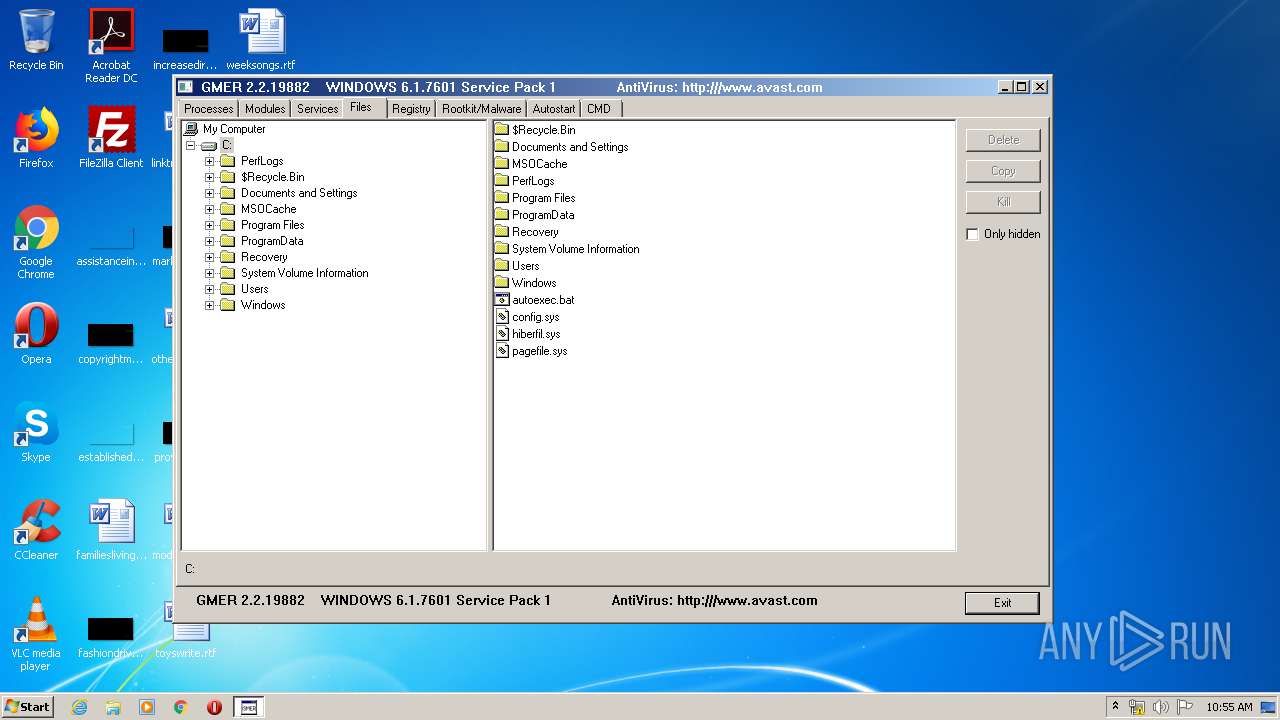1280x720 pixels.
Task: Open Opera from the taskbar
Action: 215,707
